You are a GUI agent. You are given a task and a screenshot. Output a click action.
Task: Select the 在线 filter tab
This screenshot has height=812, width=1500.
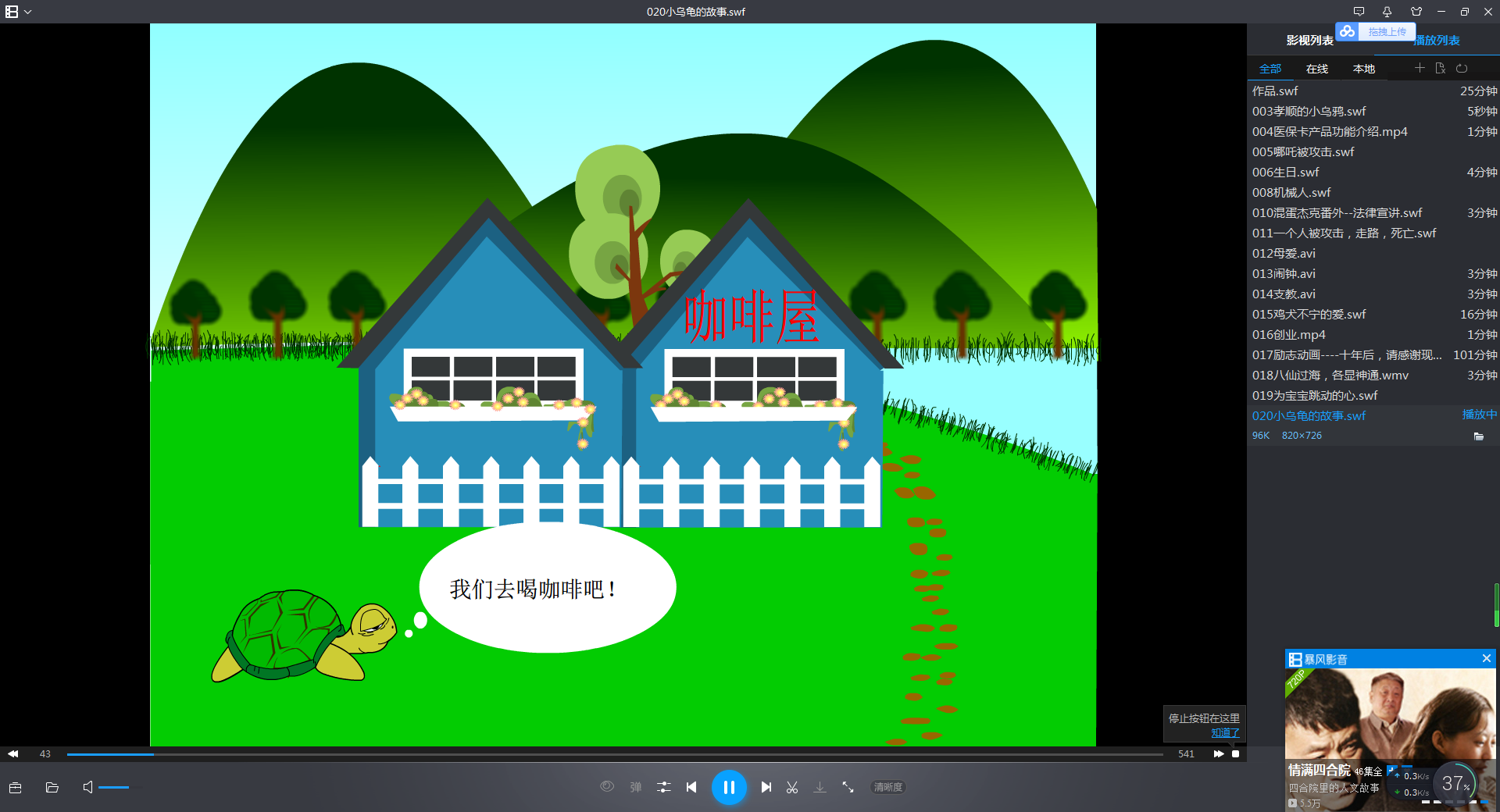1317,69
